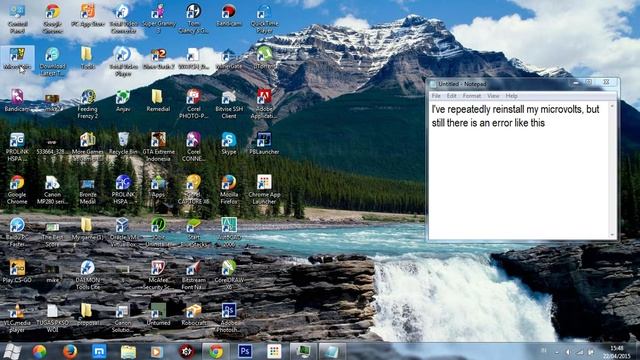
Task: Select the Recycle Bin on the desktop
Action: [123, 143]
